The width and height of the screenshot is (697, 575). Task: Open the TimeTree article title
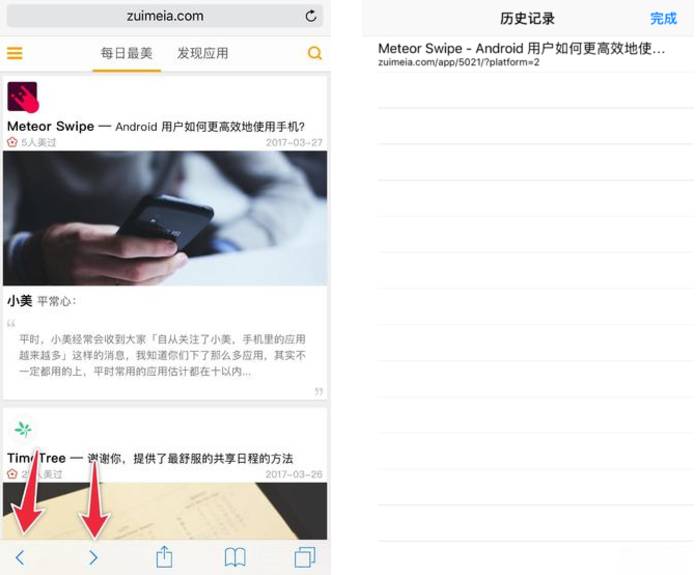coord(150,458)
